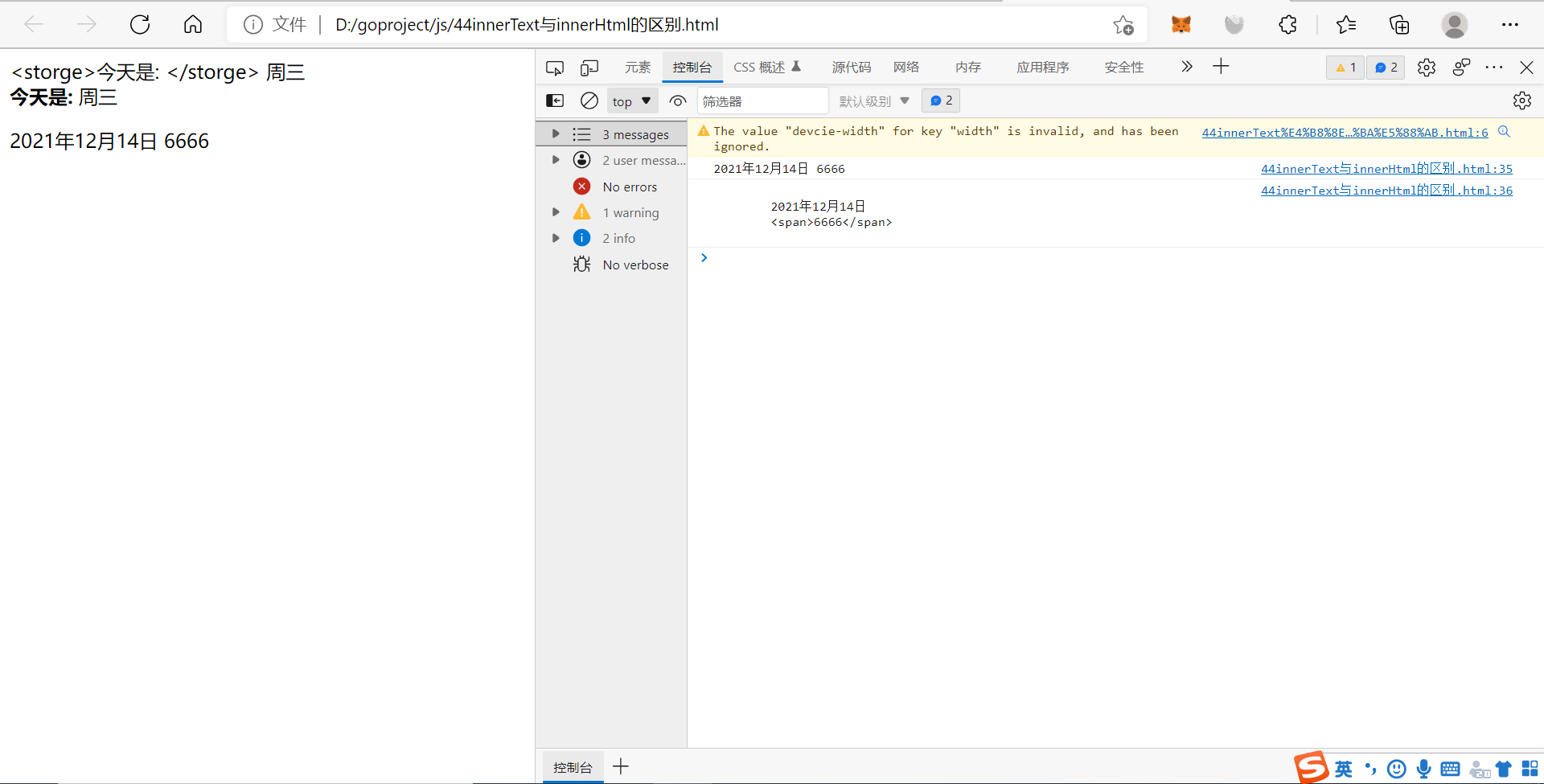Switch to the 元素 tab
1544x784 pixels.
pos(638,68)
